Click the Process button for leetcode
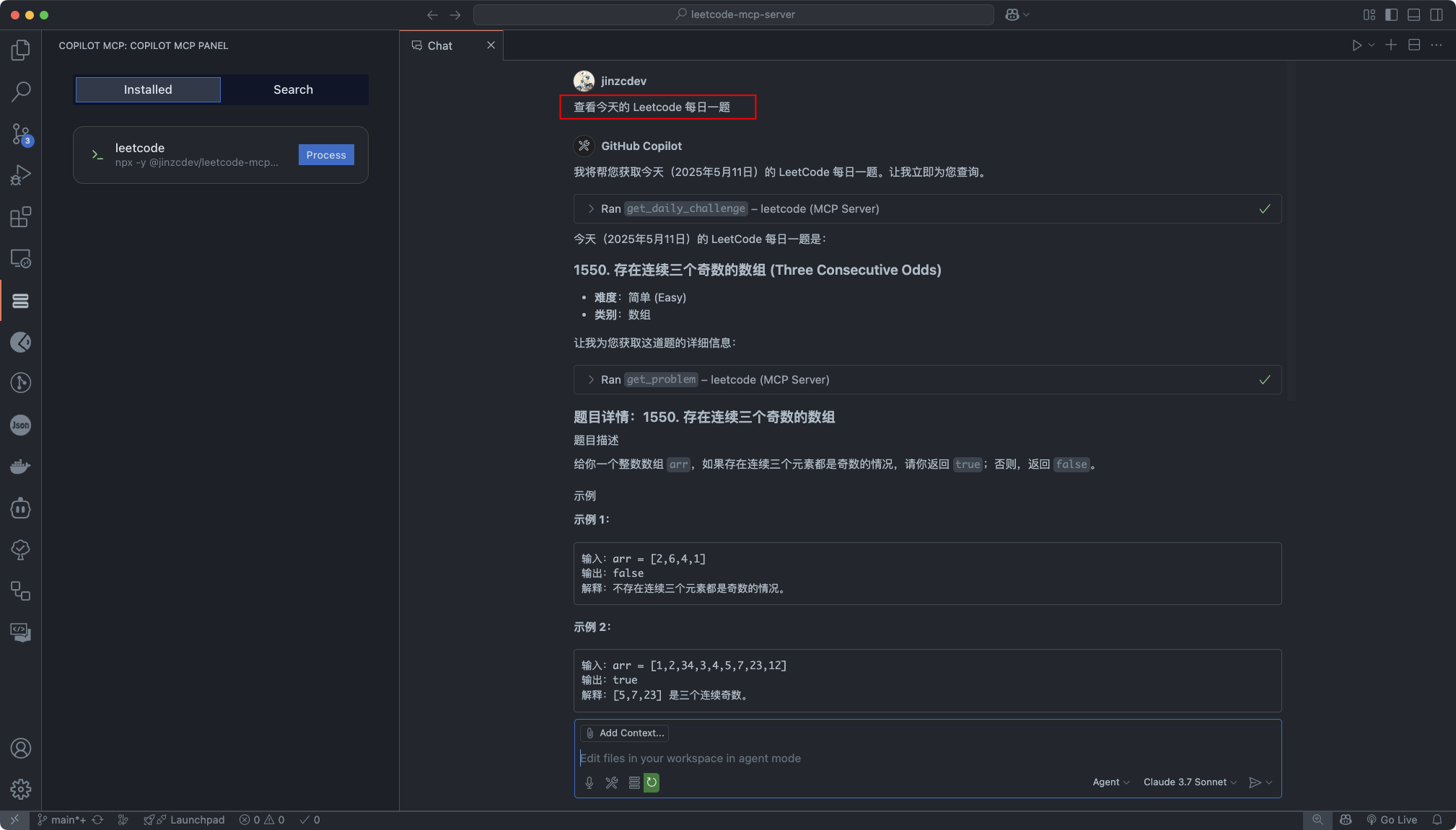Screen dimensions: 1456x830 326,155
